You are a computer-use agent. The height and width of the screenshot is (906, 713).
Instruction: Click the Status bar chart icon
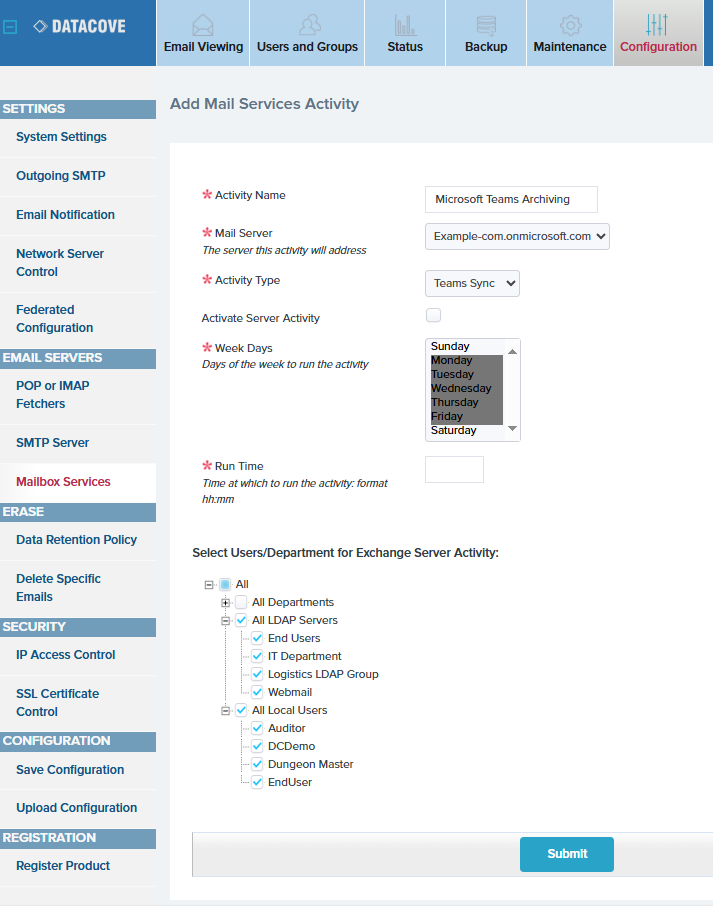point(405,24)
